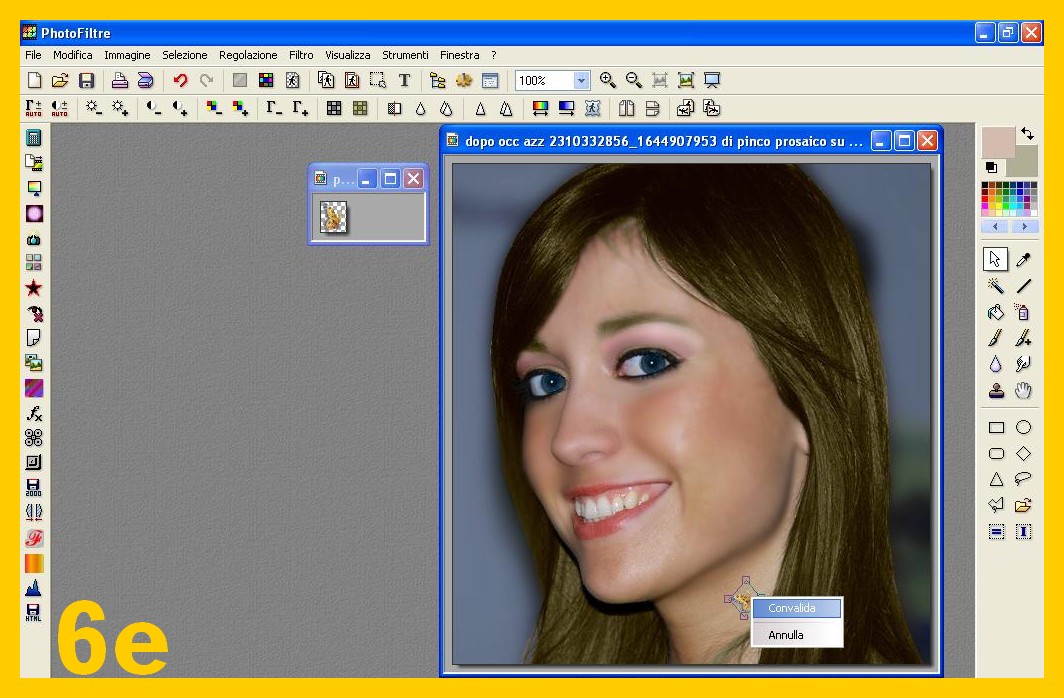The height and width of the screenshot is (698, 1064).
Task: Click Annulla in the context menu
Action: (x=786, y=635)
